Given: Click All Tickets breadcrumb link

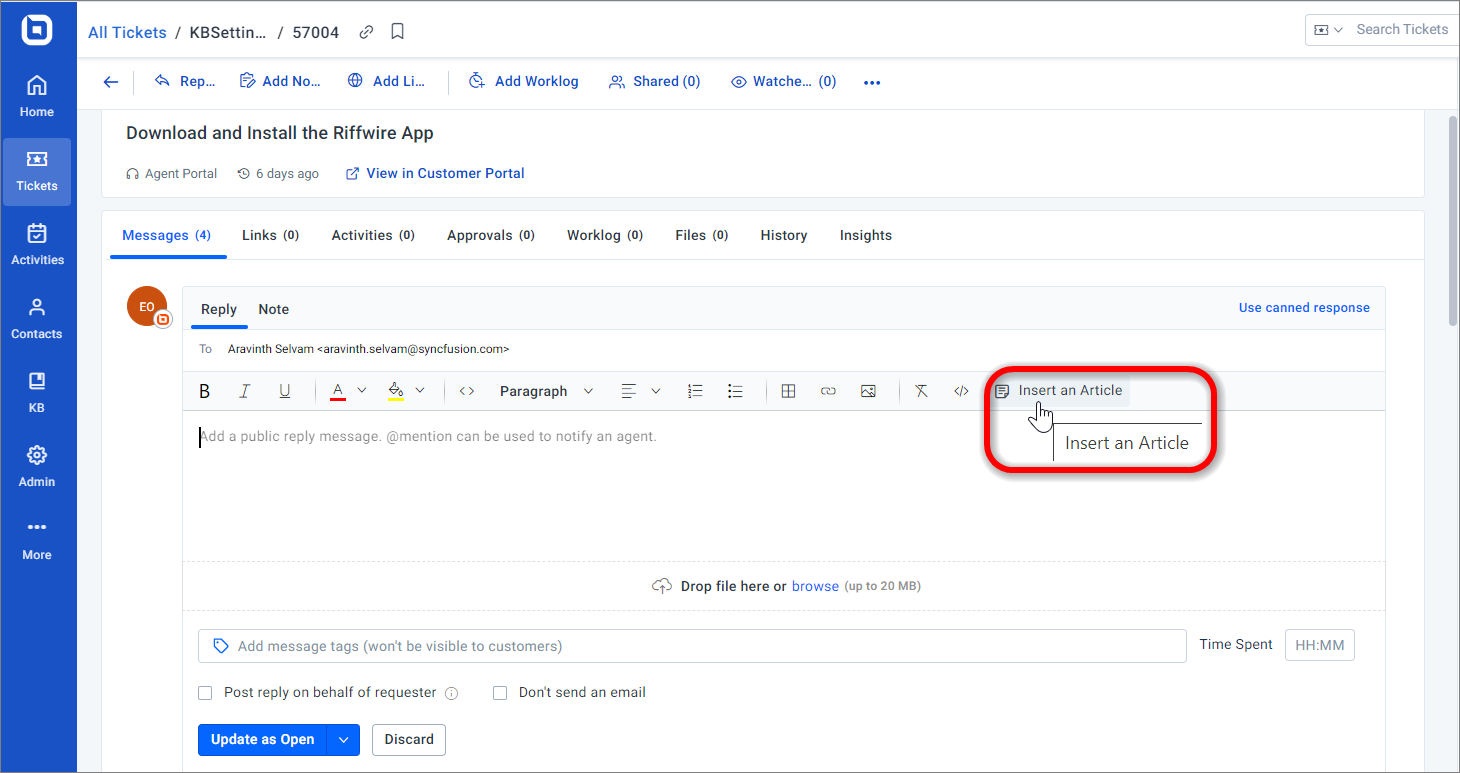Looking at the screenshot, I should (x=127, y=32).
